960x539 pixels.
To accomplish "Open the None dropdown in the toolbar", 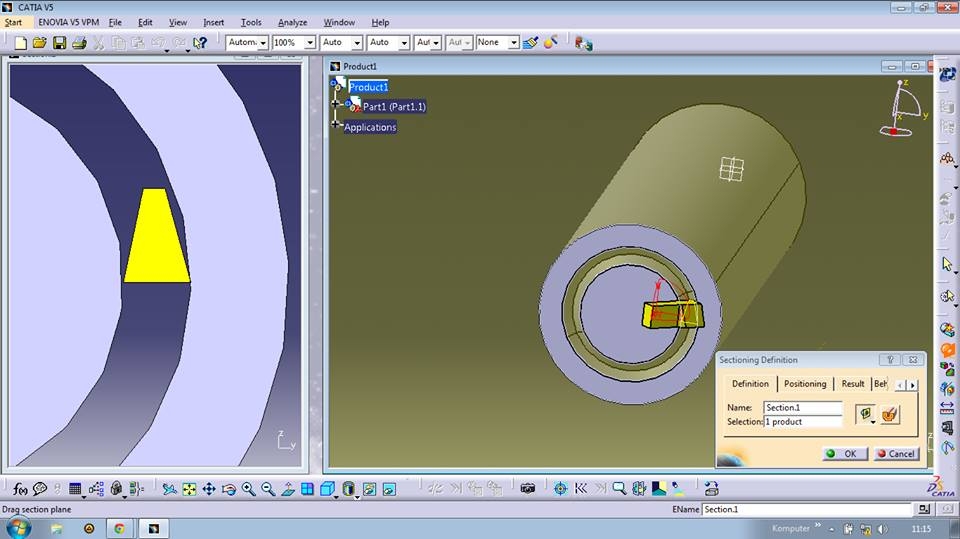I will coord(514,43).
